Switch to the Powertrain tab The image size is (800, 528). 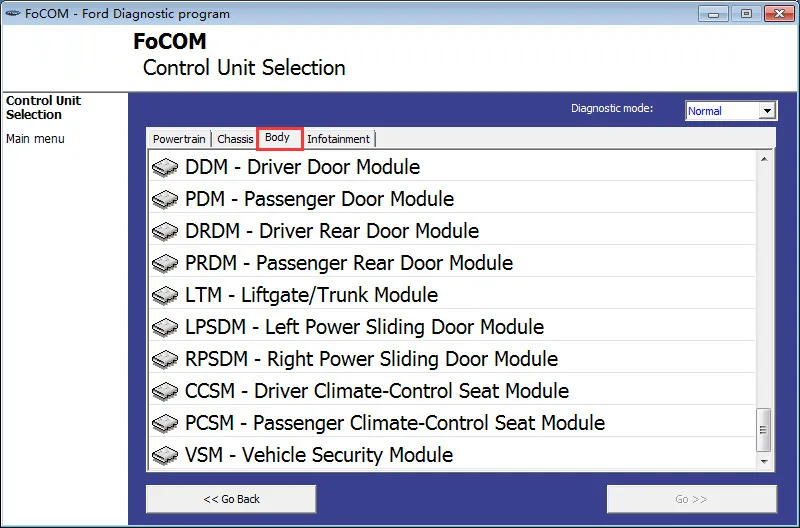tap(179, 139)
